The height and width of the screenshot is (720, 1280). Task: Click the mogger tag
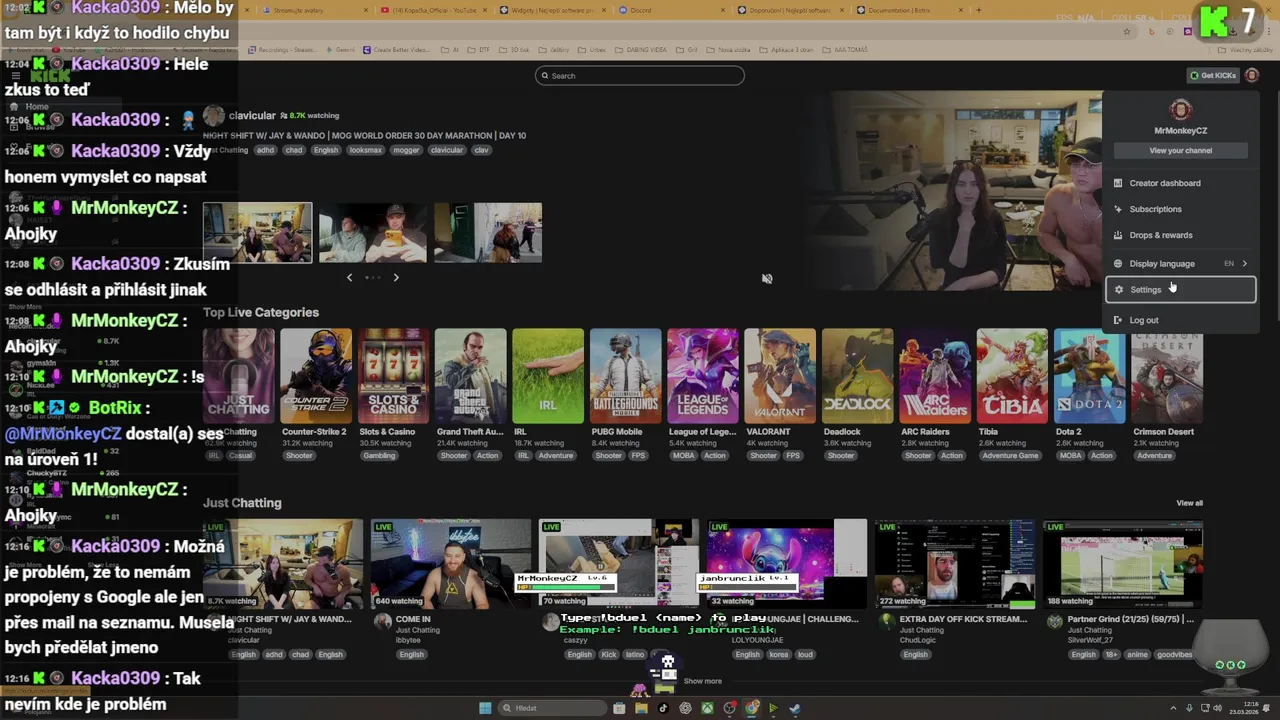[x=406, y=150]
